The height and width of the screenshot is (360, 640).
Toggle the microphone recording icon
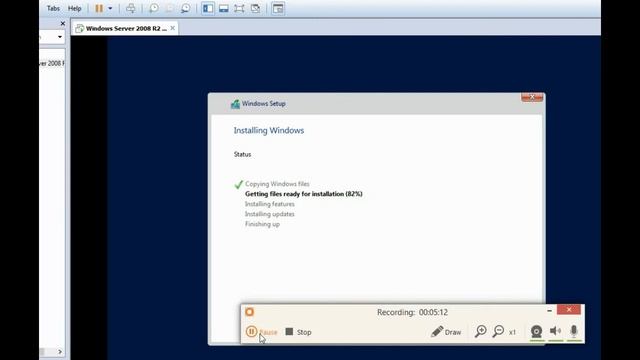(574, 331)
